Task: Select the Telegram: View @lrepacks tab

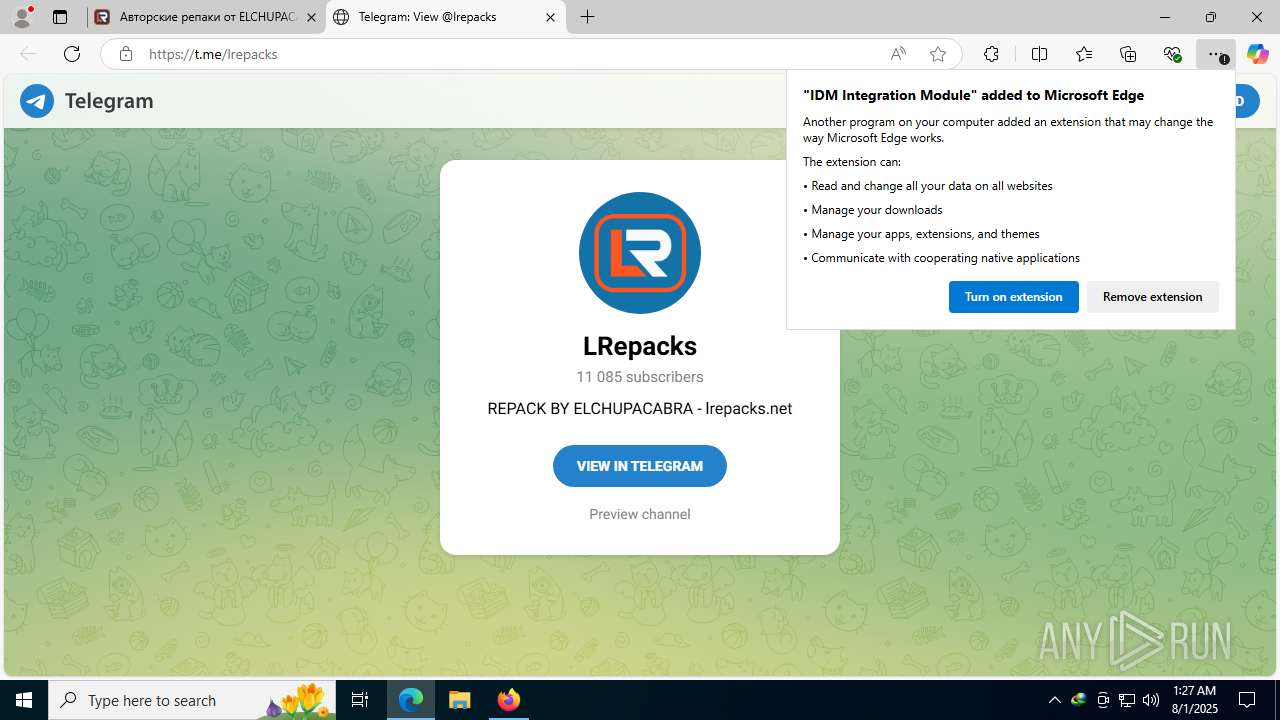Action: pos(446,17)
